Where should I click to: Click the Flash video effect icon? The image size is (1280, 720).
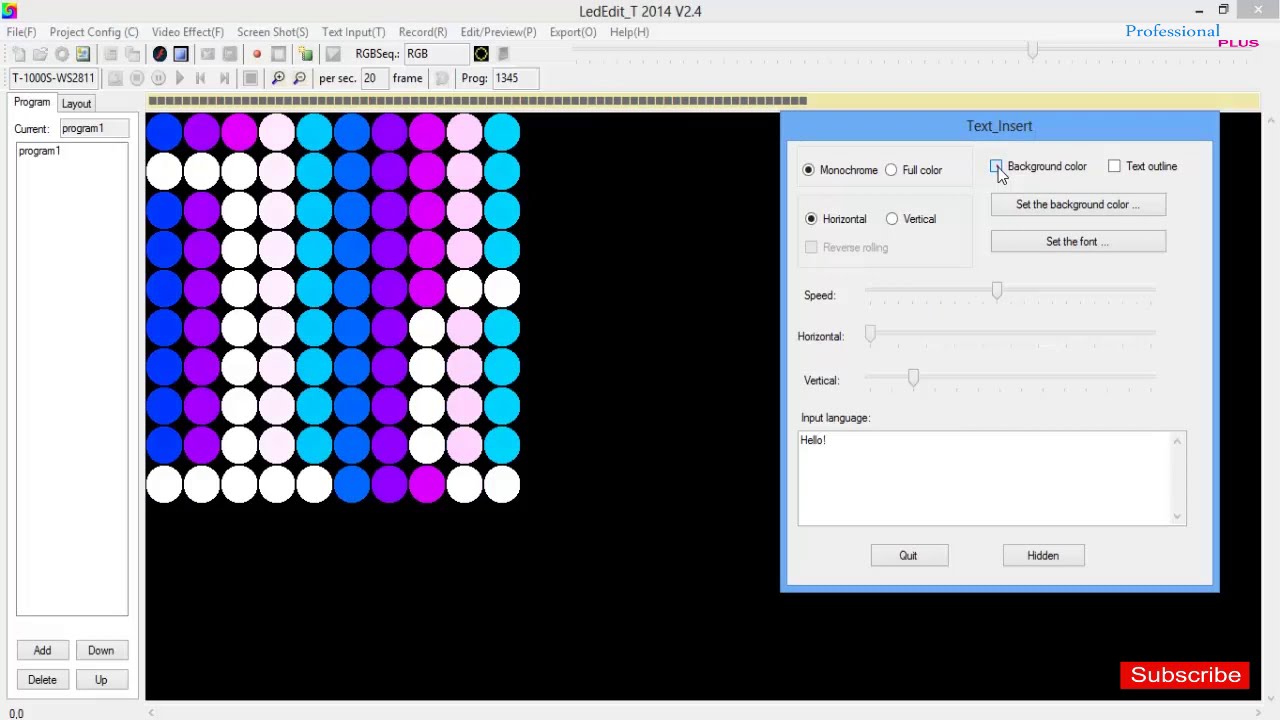tap(160, 54)
